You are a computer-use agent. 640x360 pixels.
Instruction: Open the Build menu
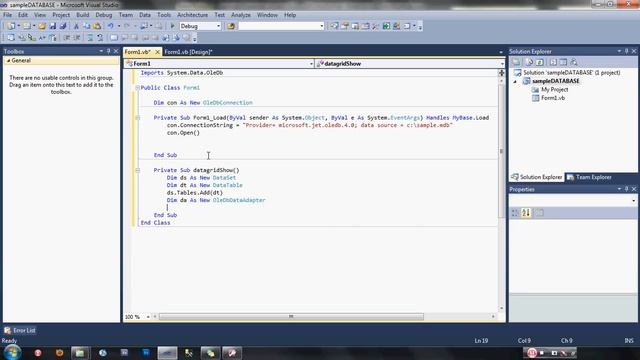point(82,15)
